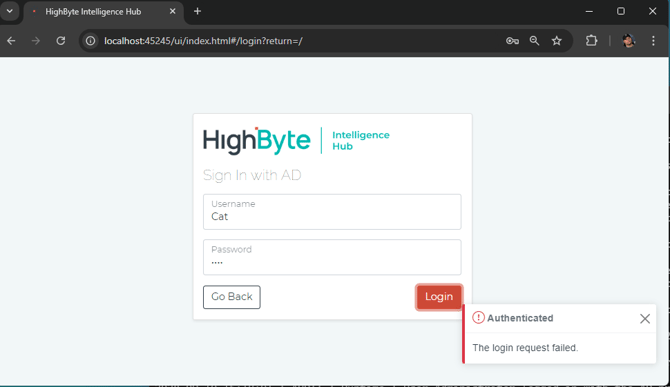Image resolution: width=670 pixels, height=387 pixels.
Task: Click the error exclamation icon in notification
Action: click(478, 318)
